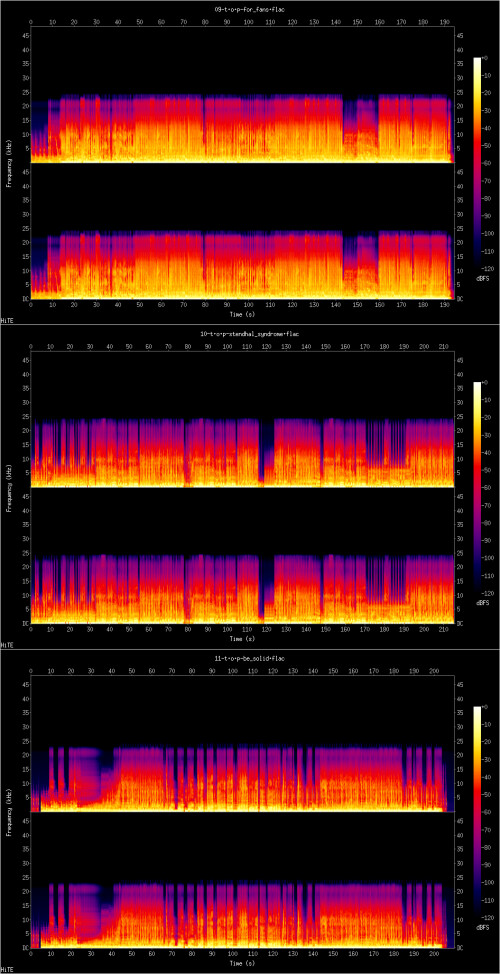
Task: Click the dBFS color scale of be_solid spectrogram
Action: tap(477, 811)
